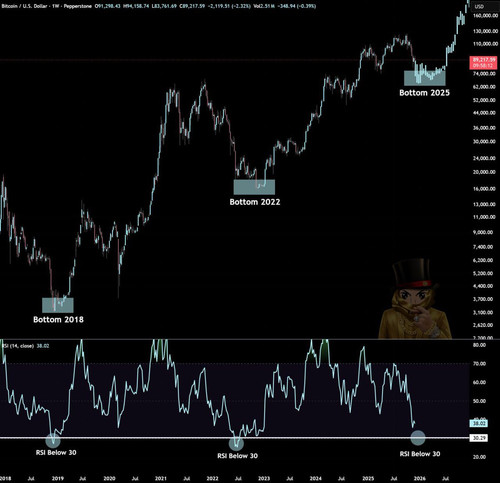The image size is (500, 483).
Task: Click the 60.00 RSI scale label
Action: tap(479, 382)
